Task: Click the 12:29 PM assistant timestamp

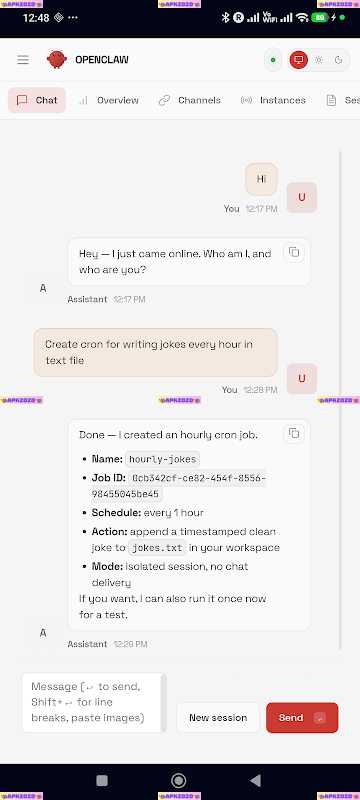Action: point(130,644)
